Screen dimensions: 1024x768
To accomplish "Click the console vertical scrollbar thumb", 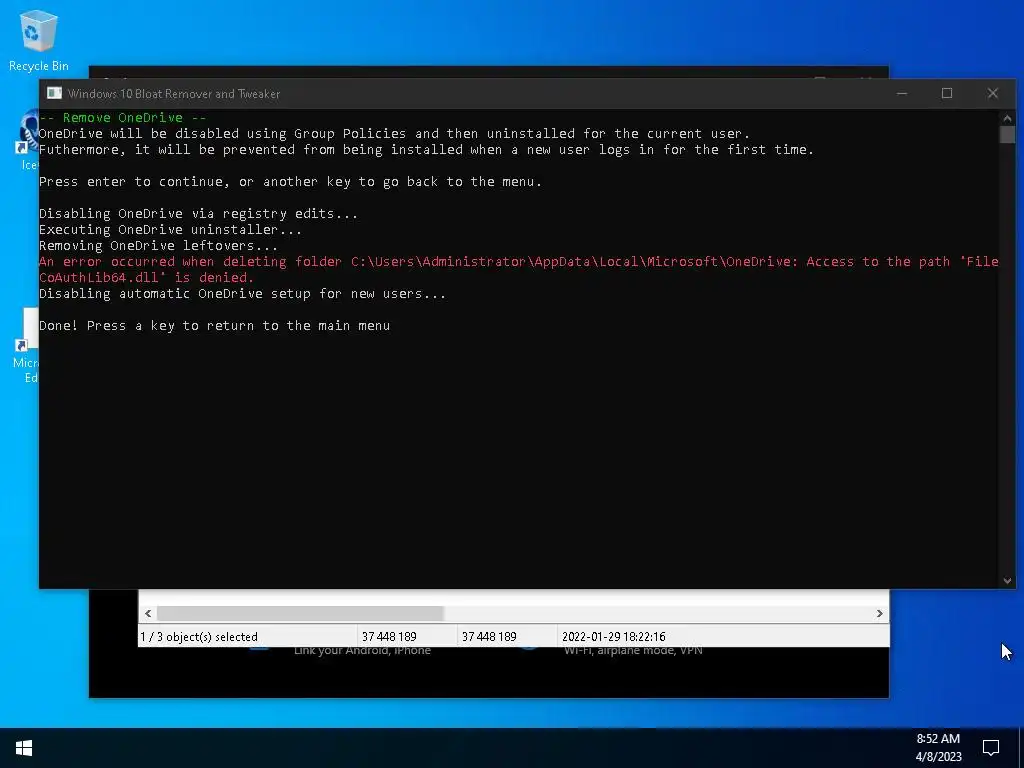I will point(1007,135).
